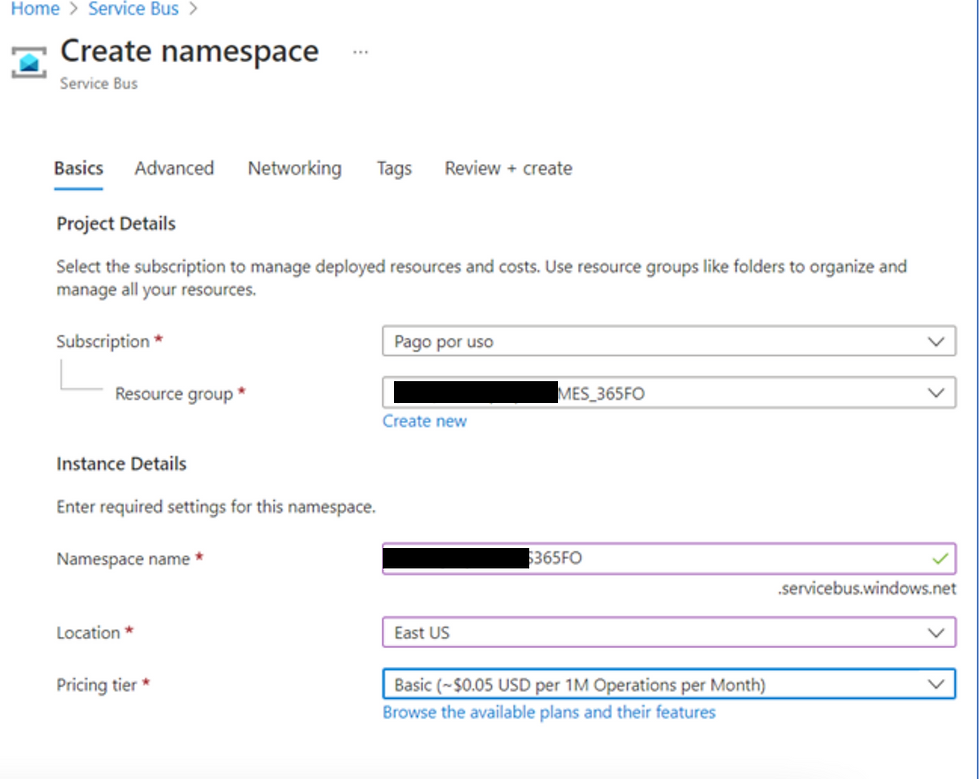The height and width of the screenshot is (779, 980).
Task: Click the Pricing tier field label
Action: coord(97,685)
